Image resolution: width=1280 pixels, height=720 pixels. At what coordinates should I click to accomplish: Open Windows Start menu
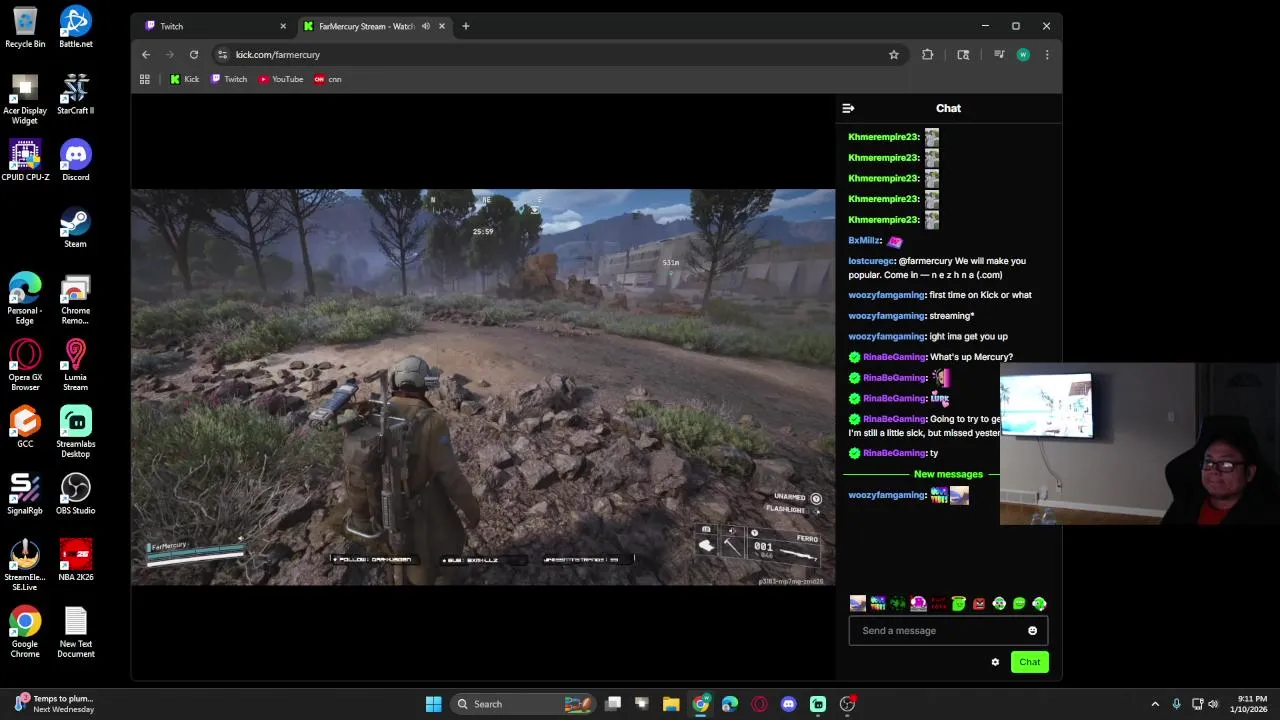(433, 704)
